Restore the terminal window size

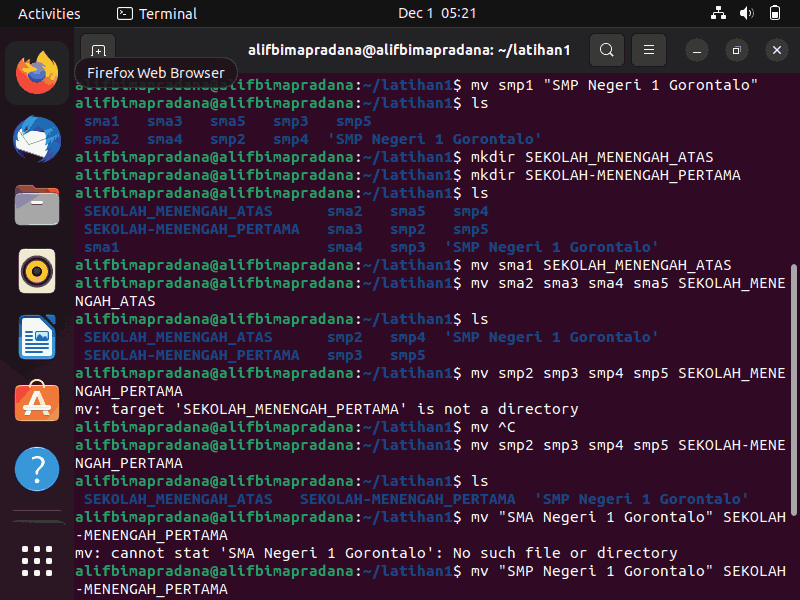[736, 51]
